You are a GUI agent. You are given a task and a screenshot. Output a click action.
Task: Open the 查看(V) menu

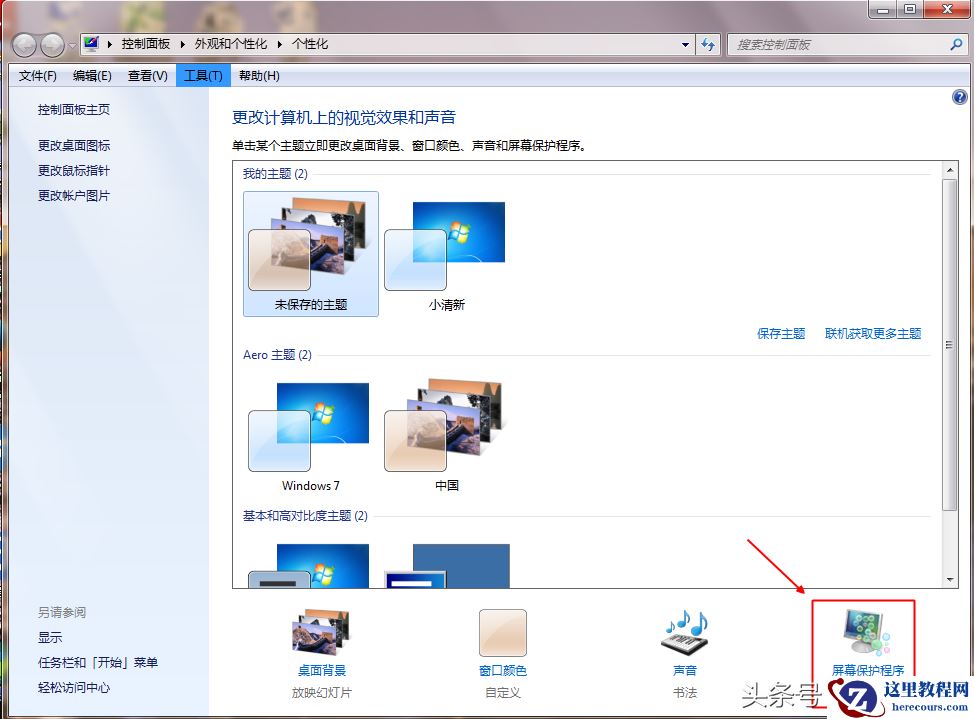(x=146, y=75)
